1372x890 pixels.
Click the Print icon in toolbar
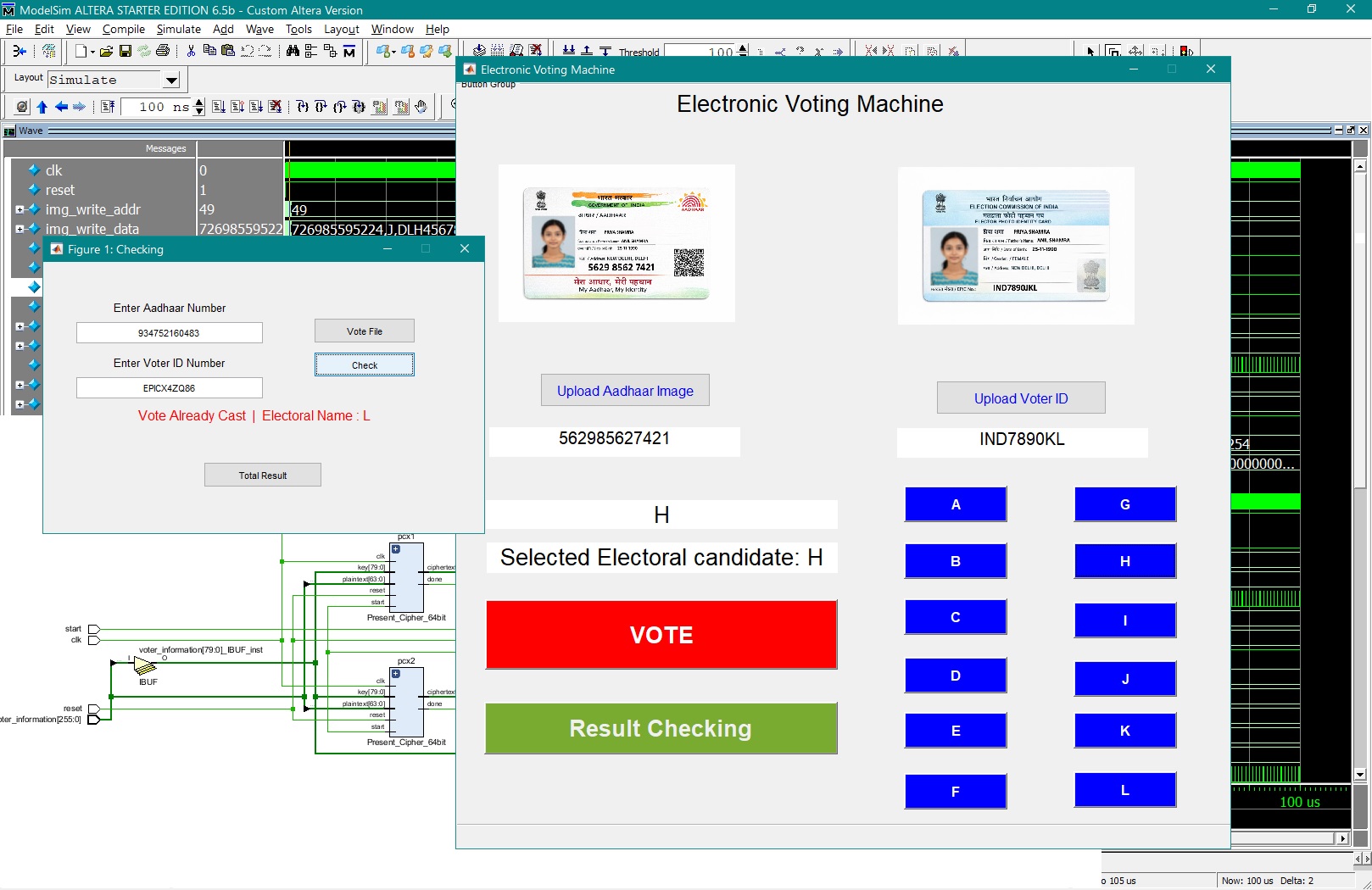[163, 52]
